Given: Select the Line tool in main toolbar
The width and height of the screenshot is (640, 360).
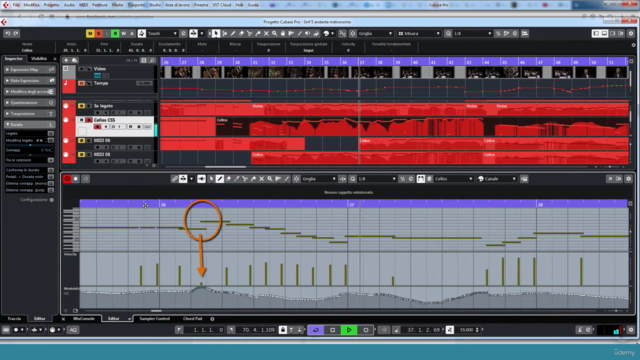Looking at the screenshot, I should [299, 33].
